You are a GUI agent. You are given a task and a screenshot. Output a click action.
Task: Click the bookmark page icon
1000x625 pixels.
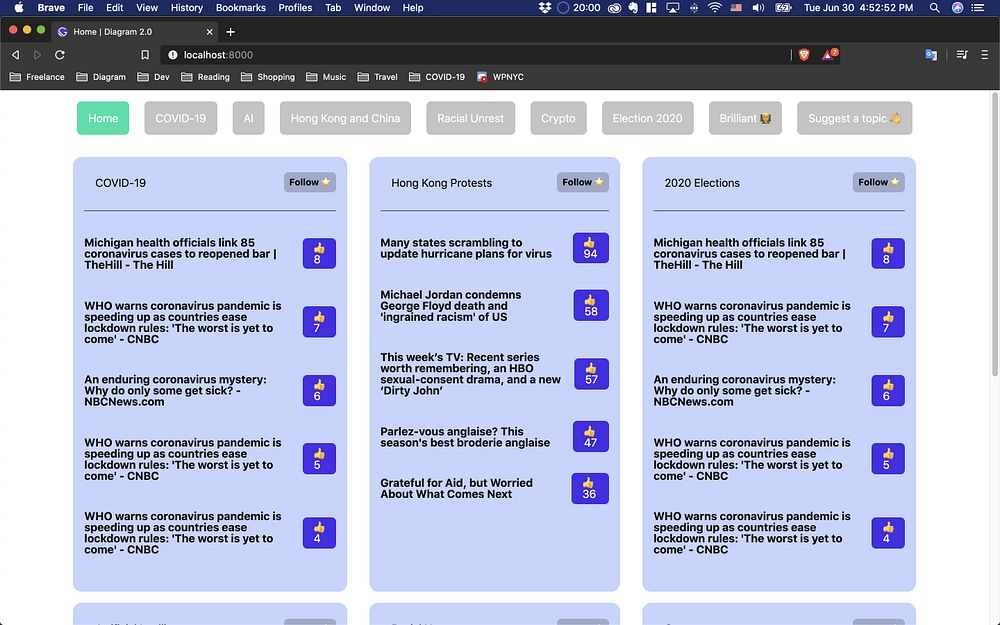145,55
